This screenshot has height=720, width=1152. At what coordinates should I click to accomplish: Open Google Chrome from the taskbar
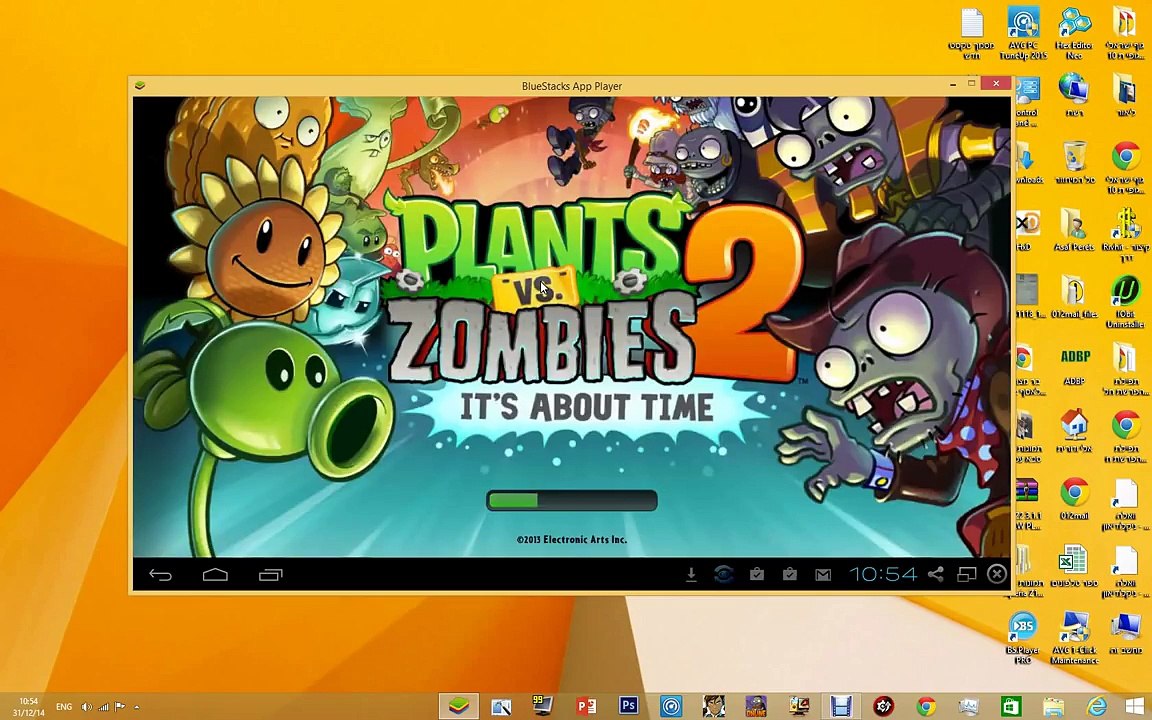click(x=926, y=707)
